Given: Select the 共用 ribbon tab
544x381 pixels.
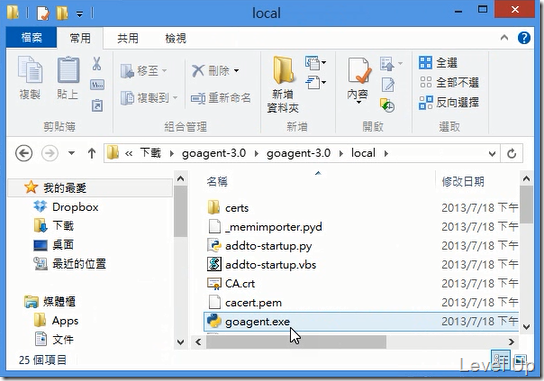Looking at the screenshot, I should click(x=128, y=38).
